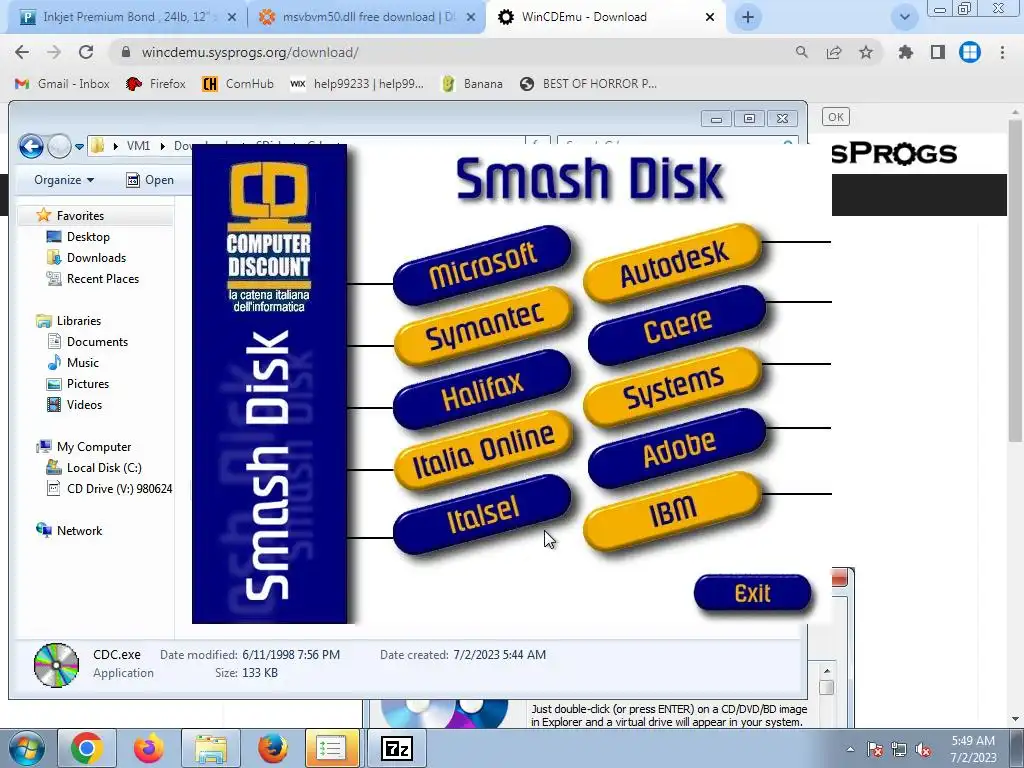Open Chrome tab search dropdown
Viewport: 1024px width, 768px height.
tap(904, 18)
